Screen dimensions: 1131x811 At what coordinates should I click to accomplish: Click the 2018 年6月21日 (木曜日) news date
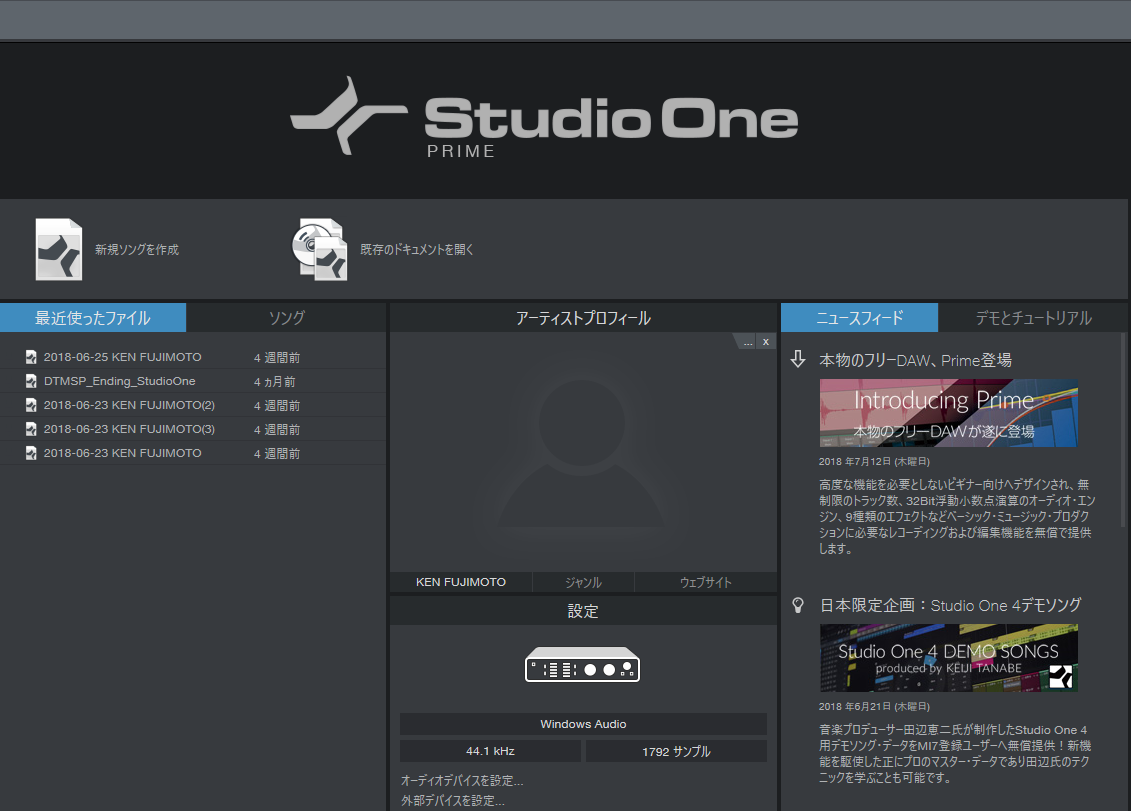(x=874, y=706)
